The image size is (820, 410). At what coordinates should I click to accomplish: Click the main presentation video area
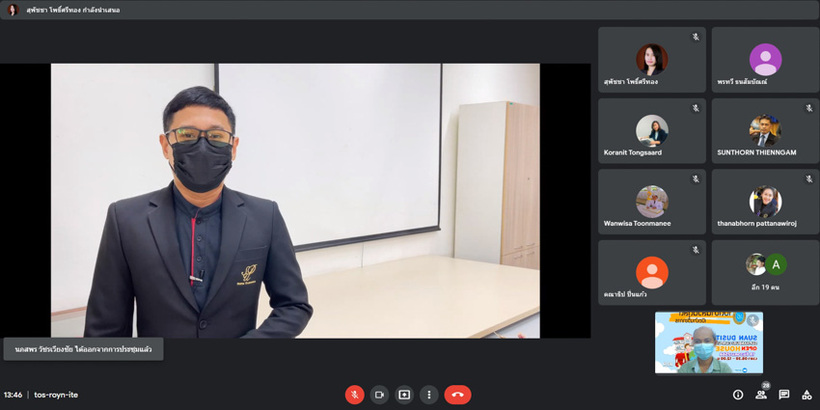click(295, 200)
